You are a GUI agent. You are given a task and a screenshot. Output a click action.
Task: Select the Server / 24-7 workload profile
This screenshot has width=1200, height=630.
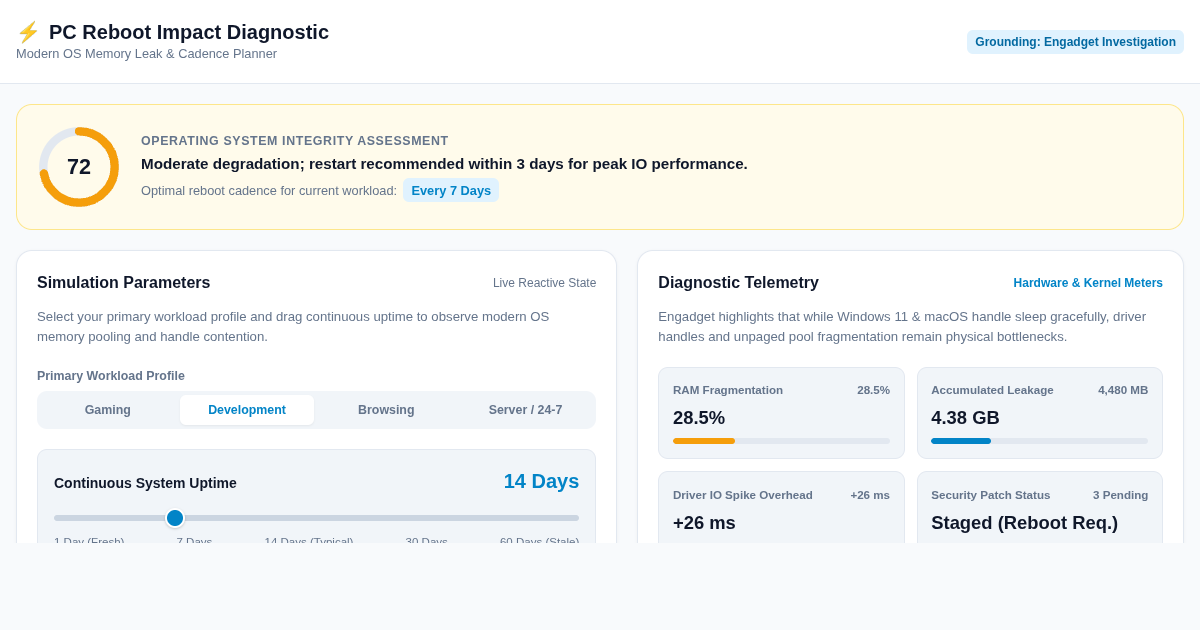pyautogui.click(x=525, y=410)
